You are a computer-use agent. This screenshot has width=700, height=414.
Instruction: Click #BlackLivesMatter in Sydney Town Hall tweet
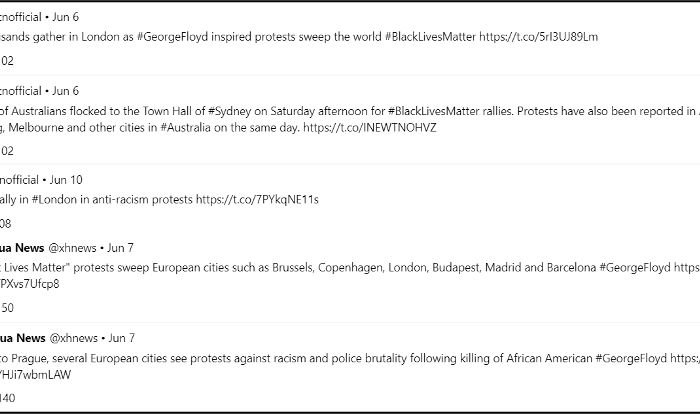pos(433,111)
